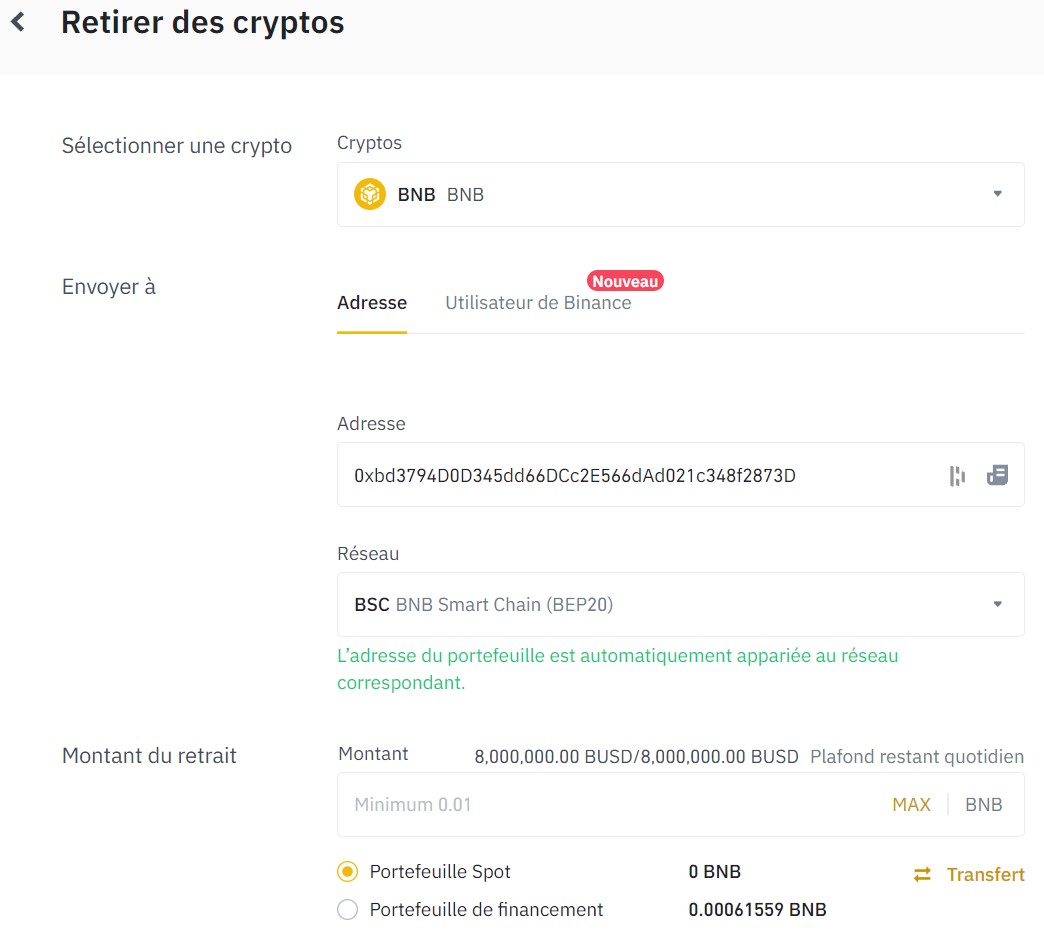The image size is (1044, 939).
Task: Open the BNB Smart Chain network selector
Action: coord(680,604)
